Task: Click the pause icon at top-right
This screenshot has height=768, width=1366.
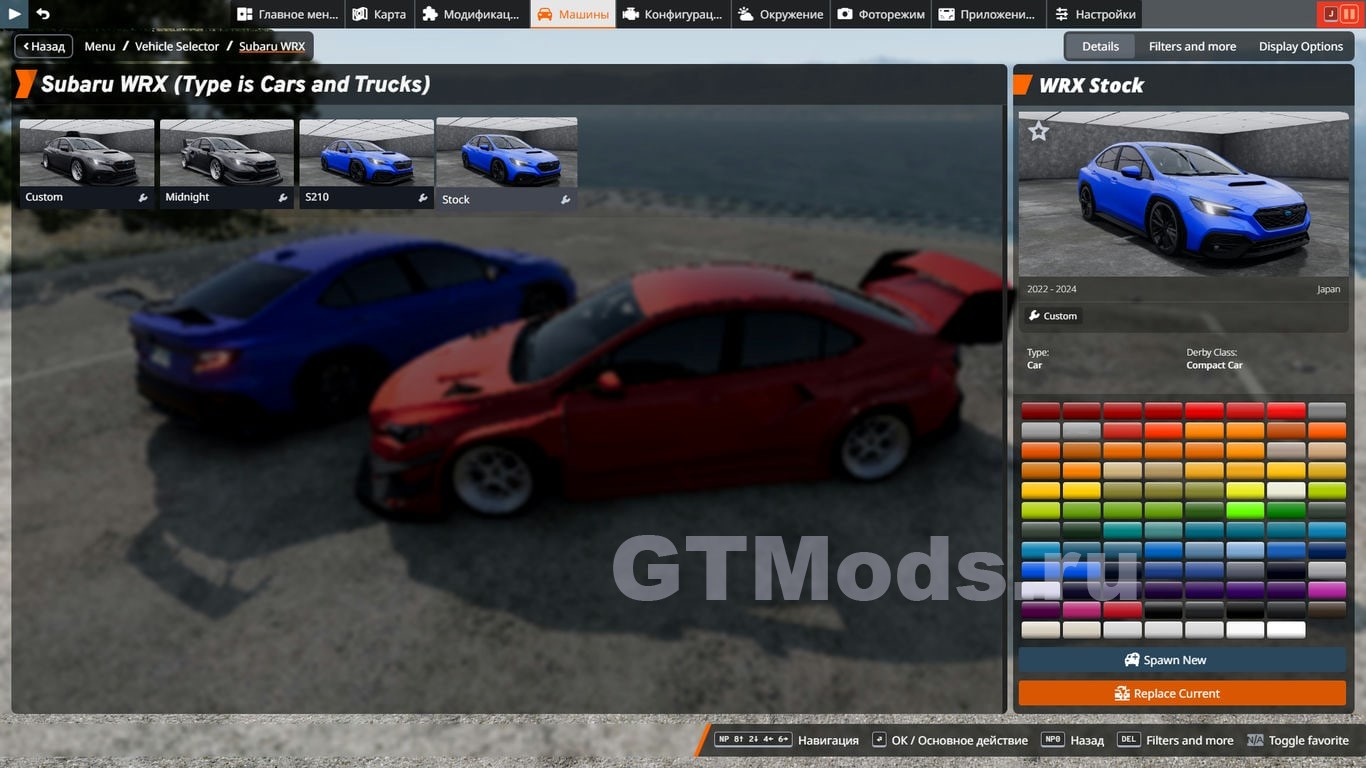Action: tap(1349, 14)
